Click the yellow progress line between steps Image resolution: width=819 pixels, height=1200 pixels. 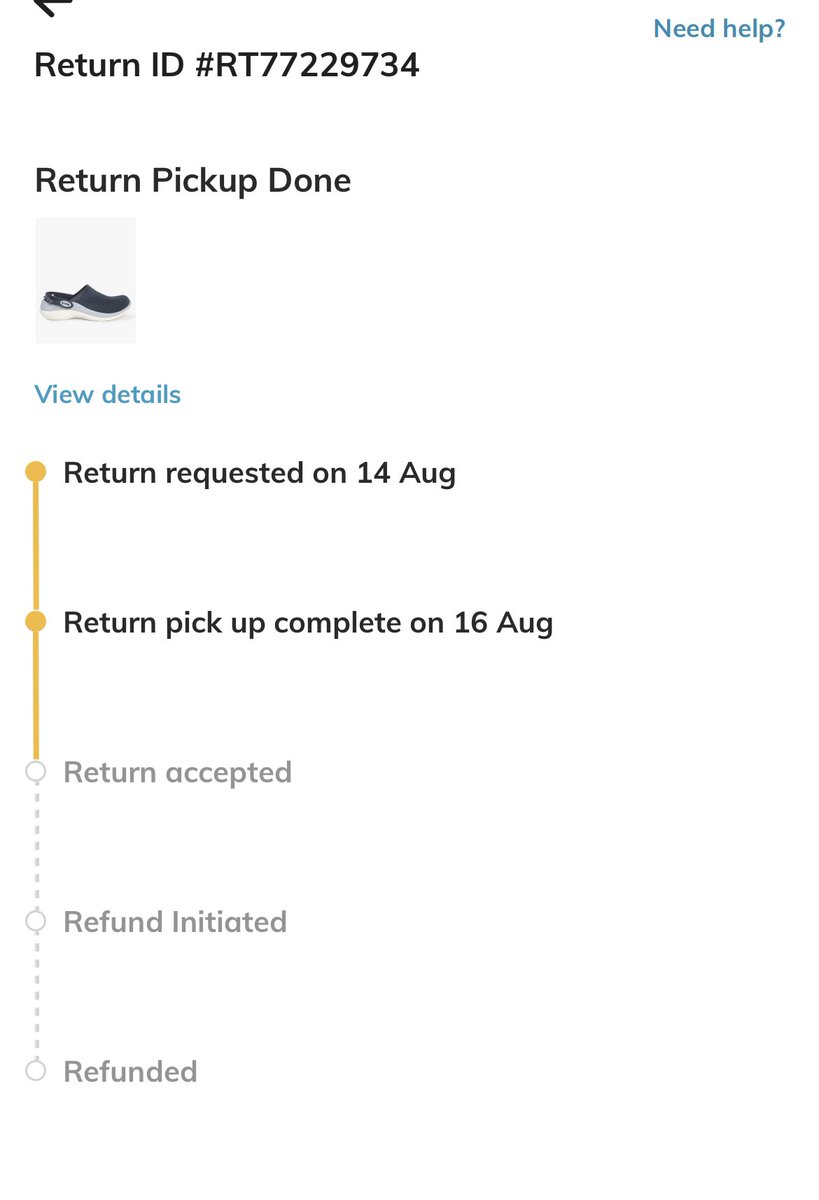36,547
